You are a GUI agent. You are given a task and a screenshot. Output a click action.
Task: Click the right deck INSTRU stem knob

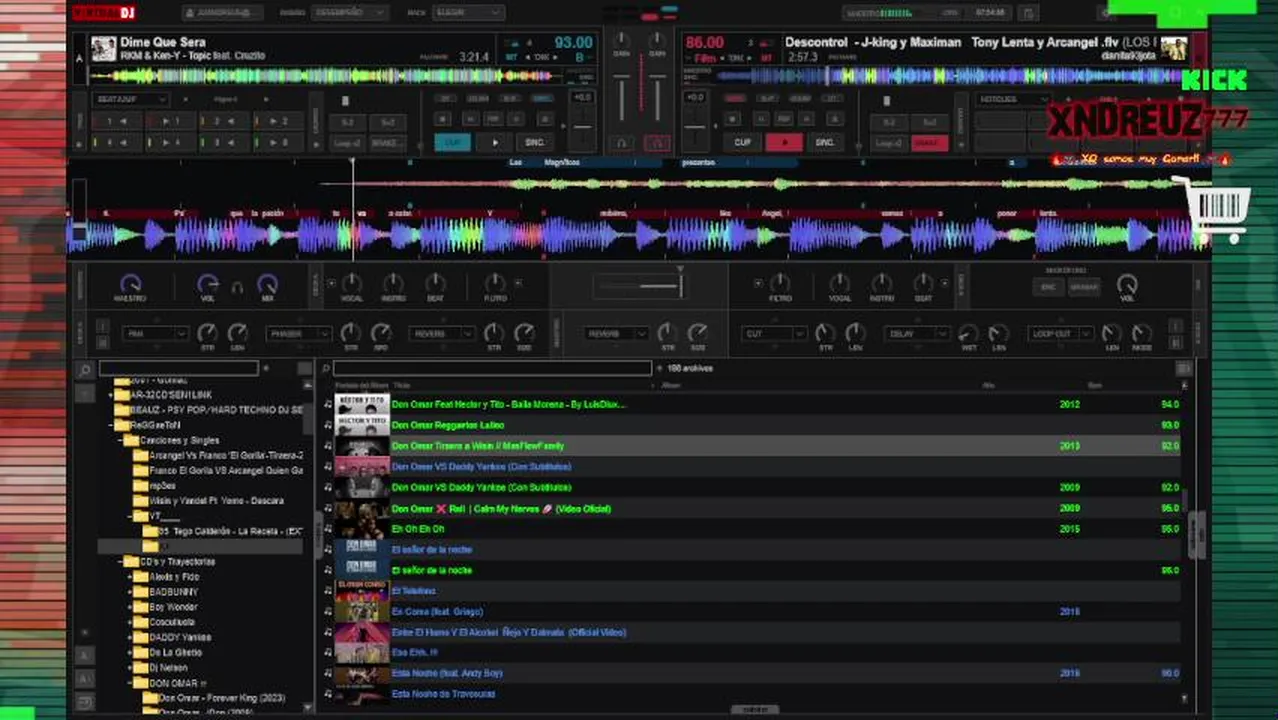click(x=882, y=283)
